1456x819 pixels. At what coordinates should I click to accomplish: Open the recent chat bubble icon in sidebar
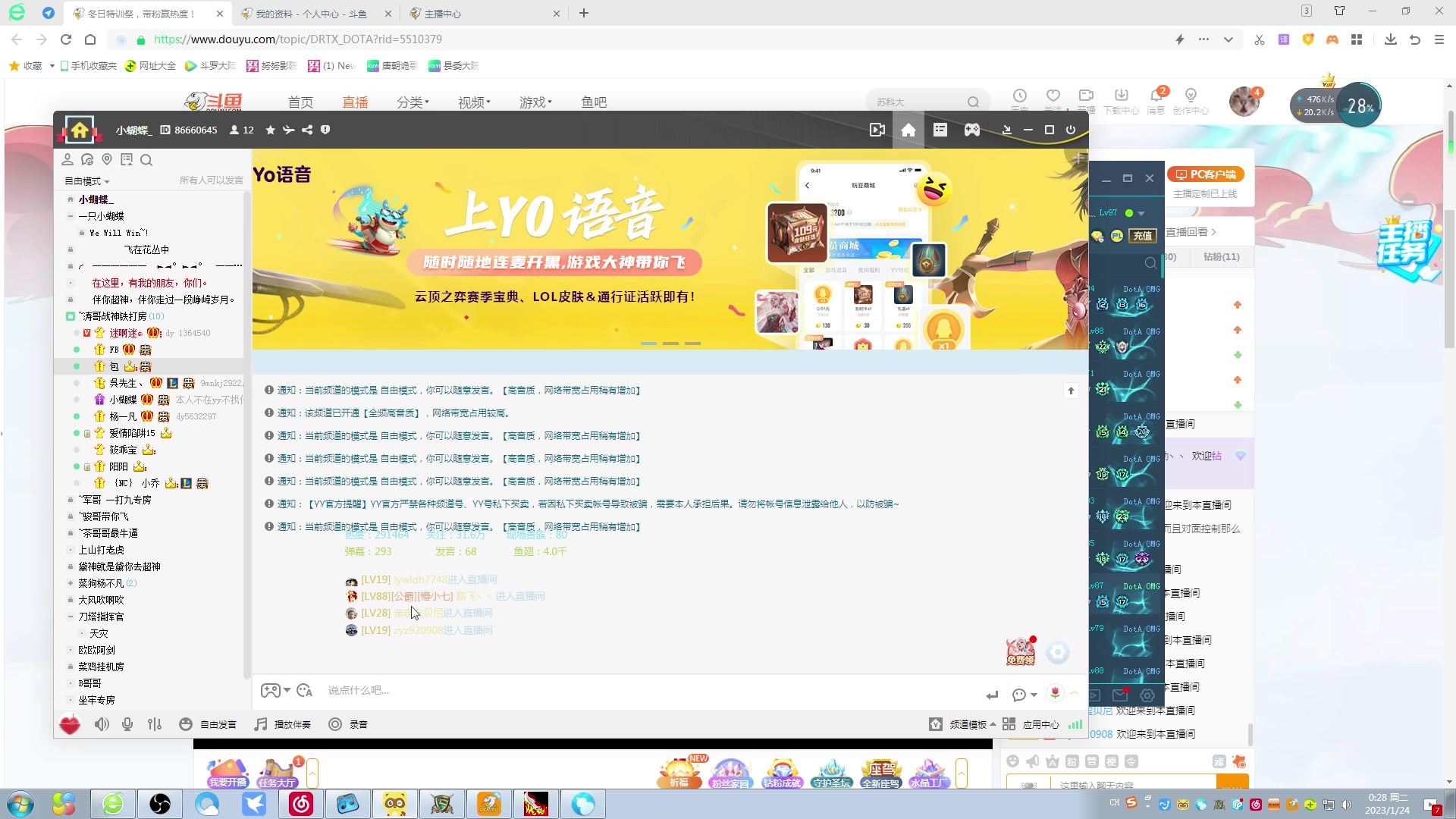pos(87,159)
